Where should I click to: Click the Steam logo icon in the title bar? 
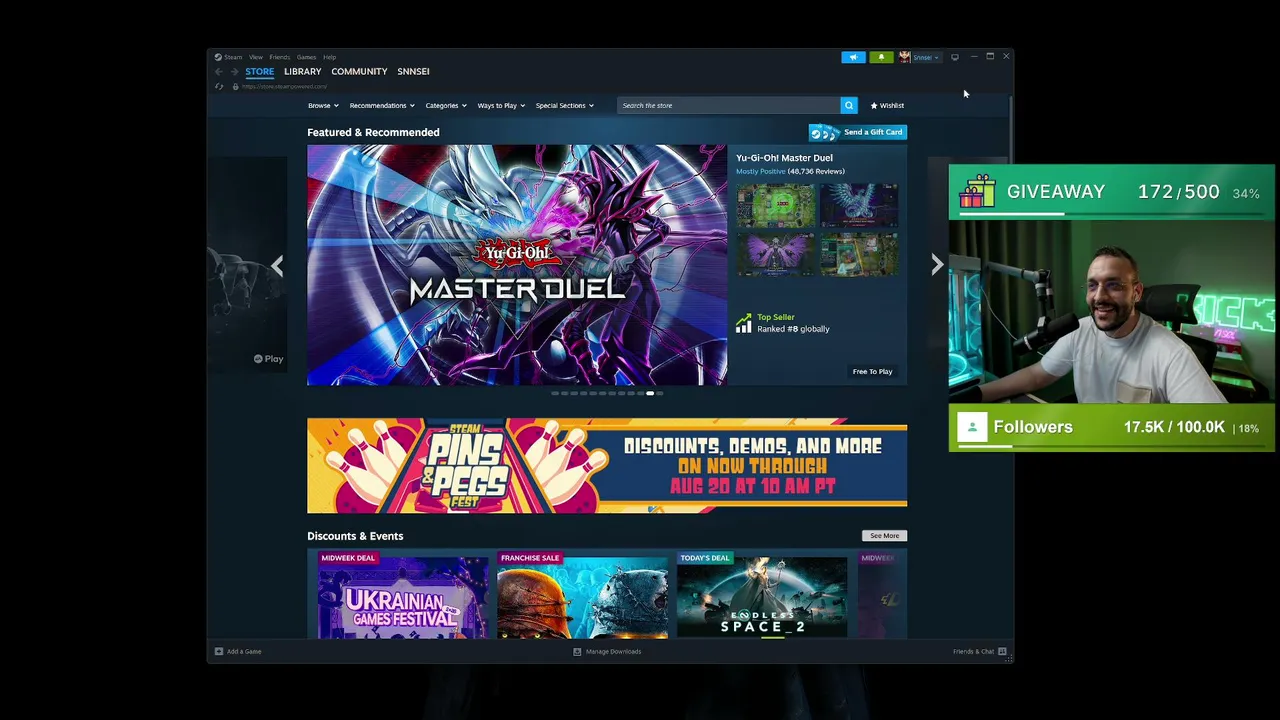(x=218, y=57)
